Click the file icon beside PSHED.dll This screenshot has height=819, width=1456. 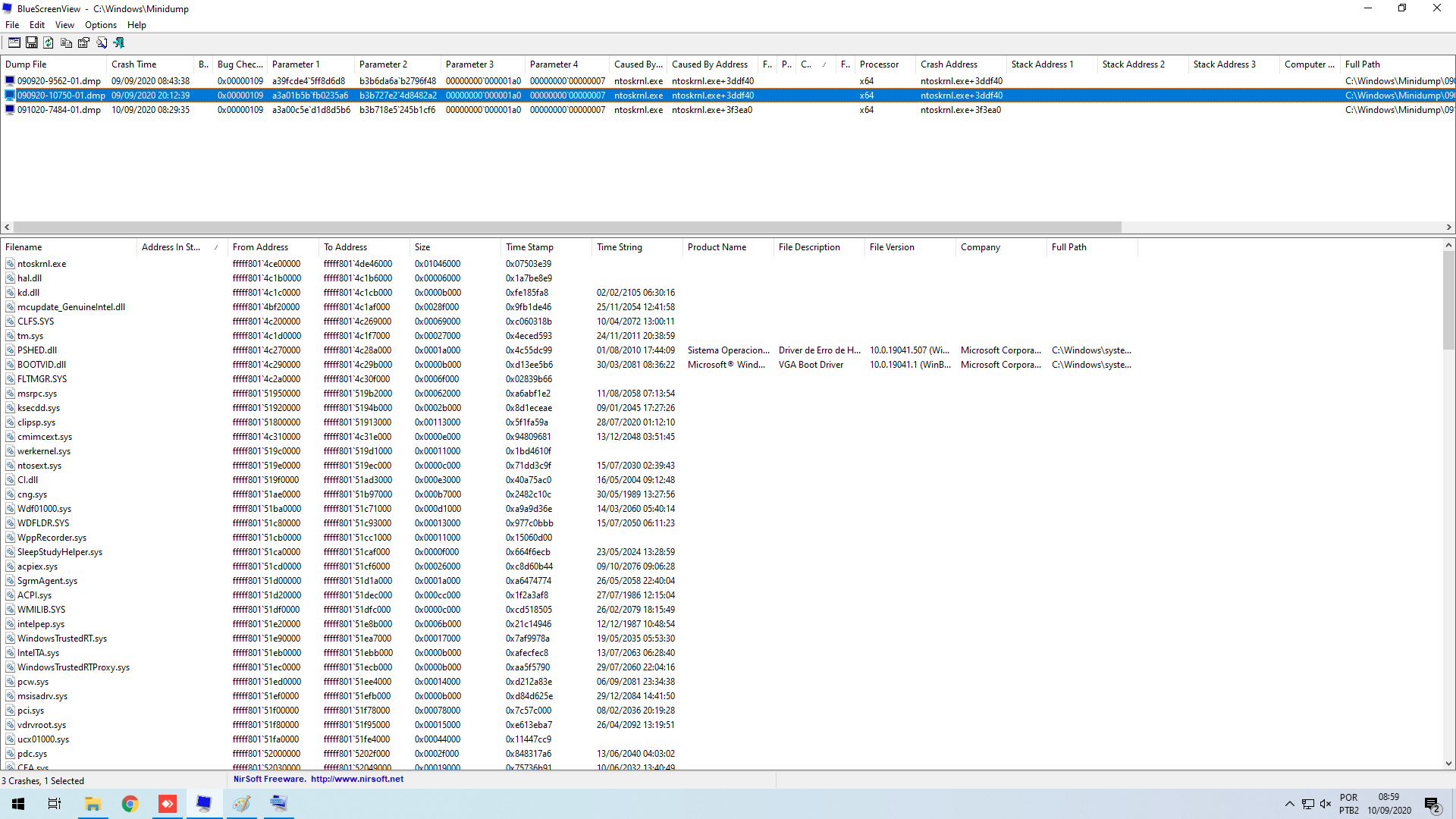11,350
